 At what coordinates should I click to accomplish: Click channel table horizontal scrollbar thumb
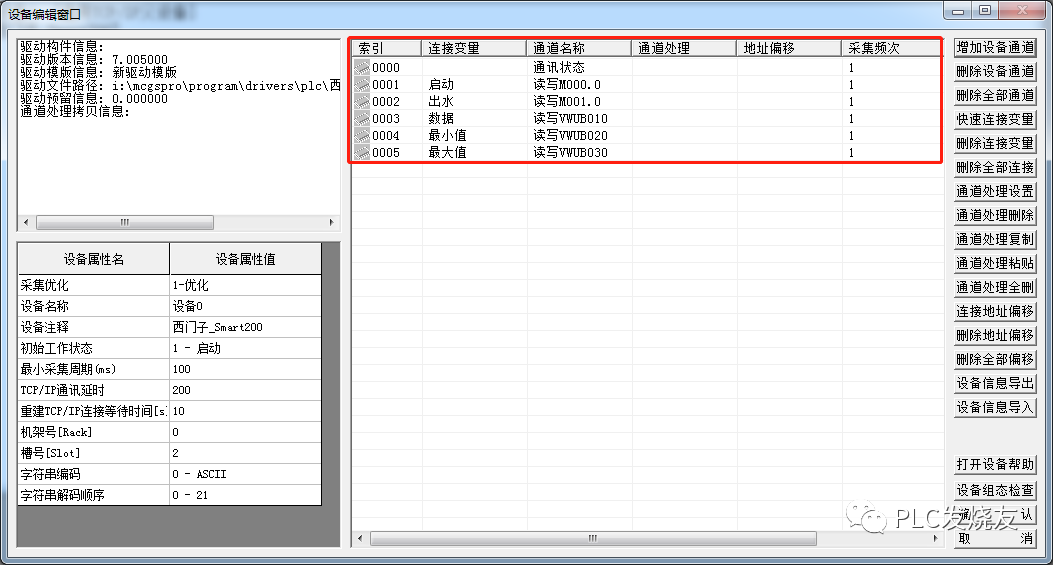pyautogui.click(x=593, y=538)
